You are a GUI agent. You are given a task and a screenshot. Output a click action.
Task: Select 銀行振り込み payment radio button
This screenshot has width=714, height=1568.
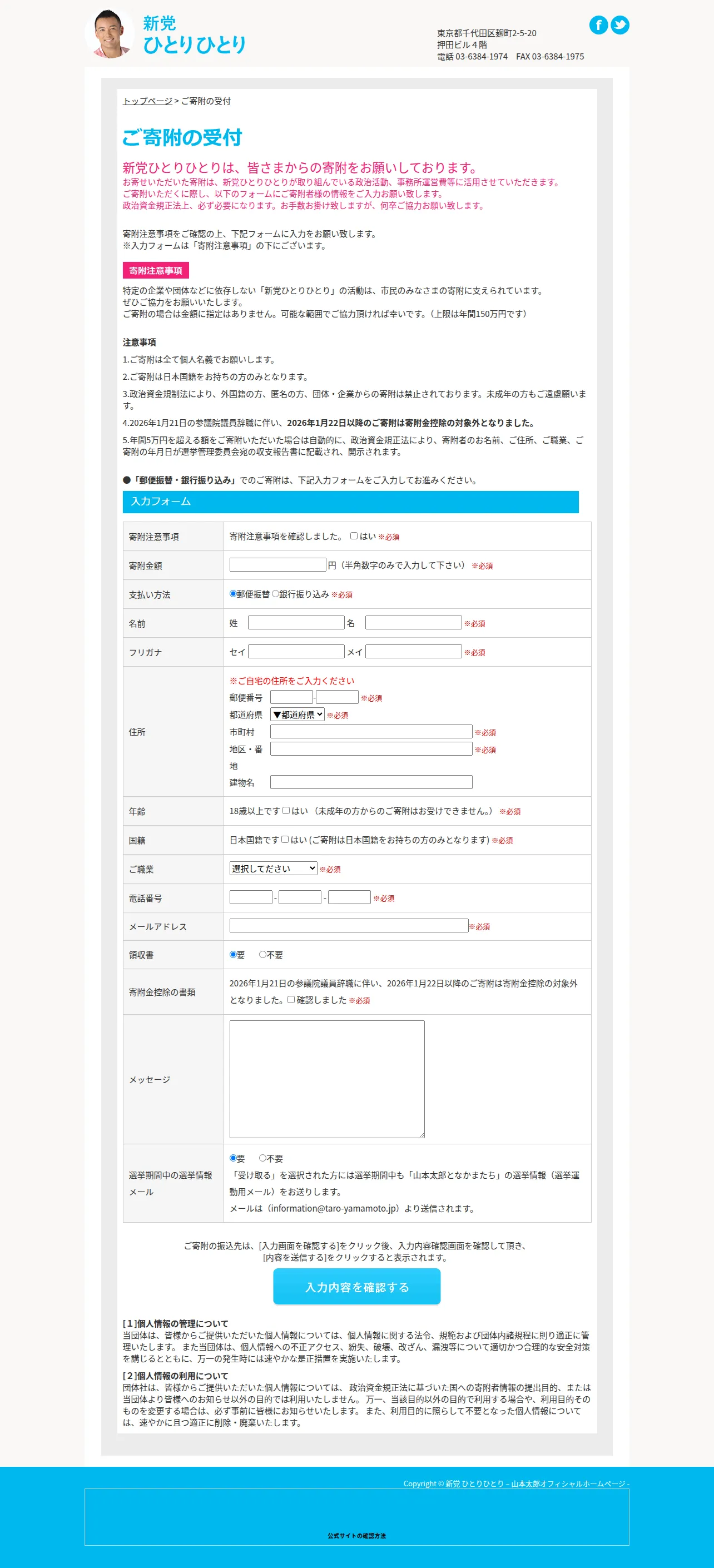(x=275, y=593)
